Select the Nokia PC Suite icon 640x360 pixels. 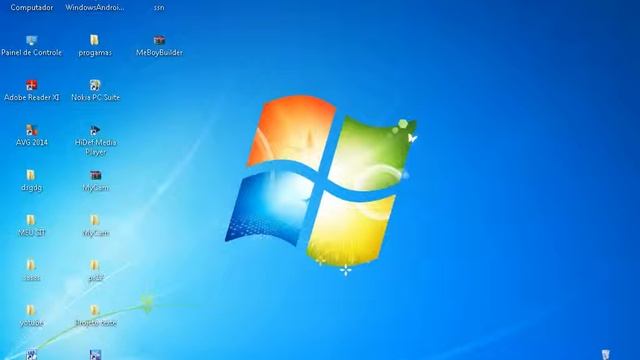(95, 85)
